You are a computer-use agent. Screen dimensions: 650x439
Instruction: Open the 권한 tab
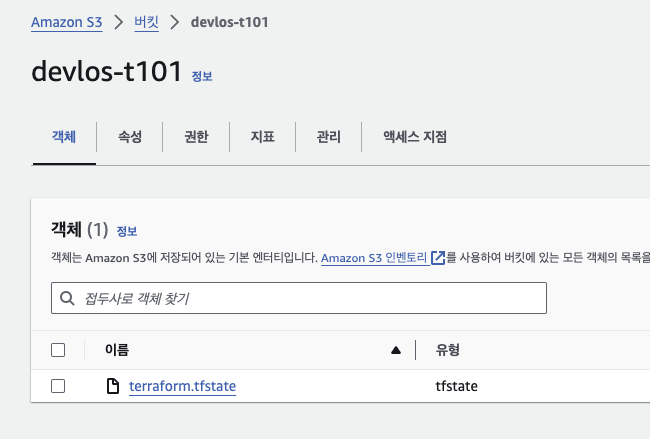pos(196,137)
